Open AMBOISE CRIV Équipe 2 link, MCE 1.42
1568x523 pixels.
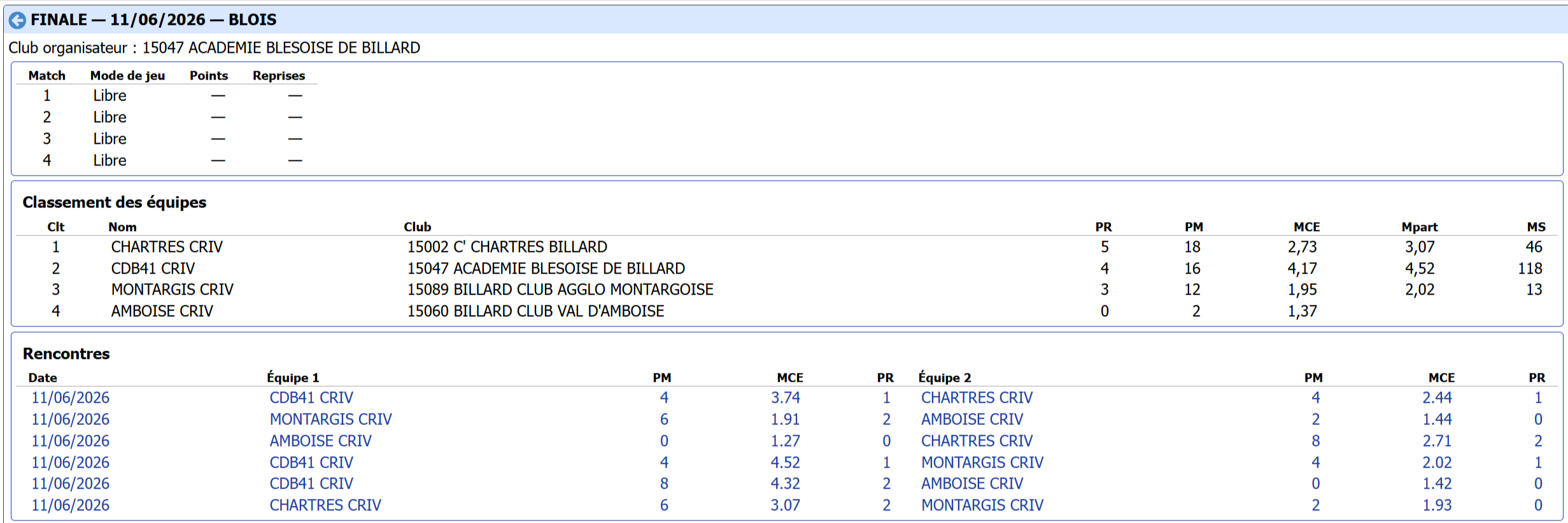tap(972, 484)
